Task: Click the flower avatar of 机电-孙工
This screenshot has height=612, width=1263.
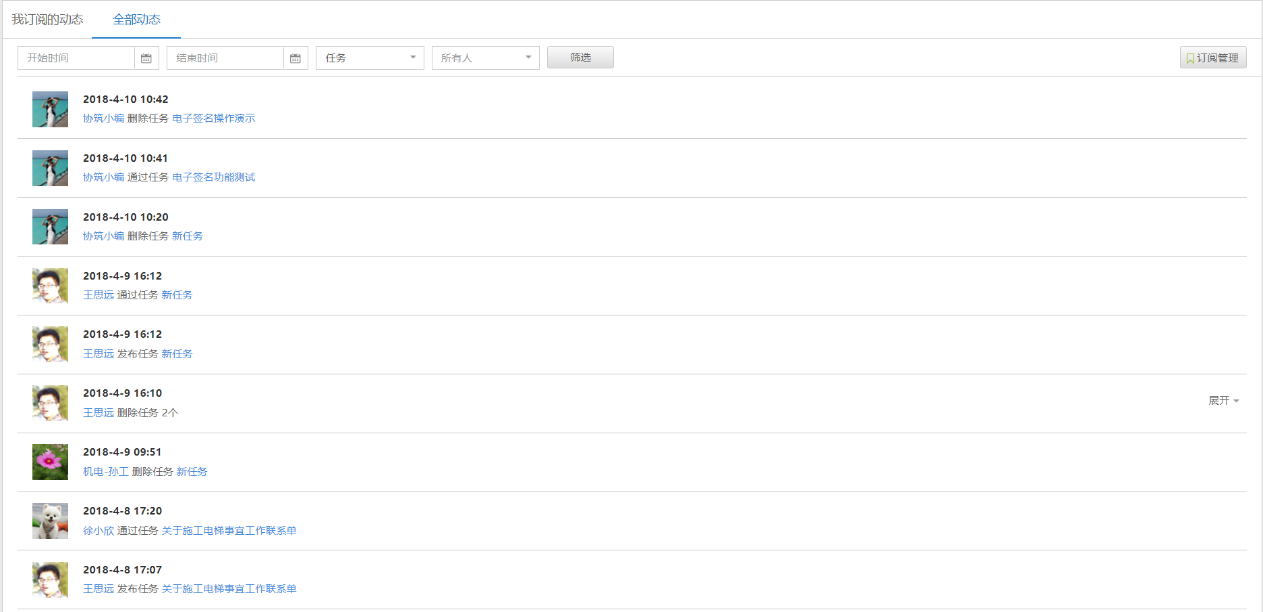Action: 50,462
